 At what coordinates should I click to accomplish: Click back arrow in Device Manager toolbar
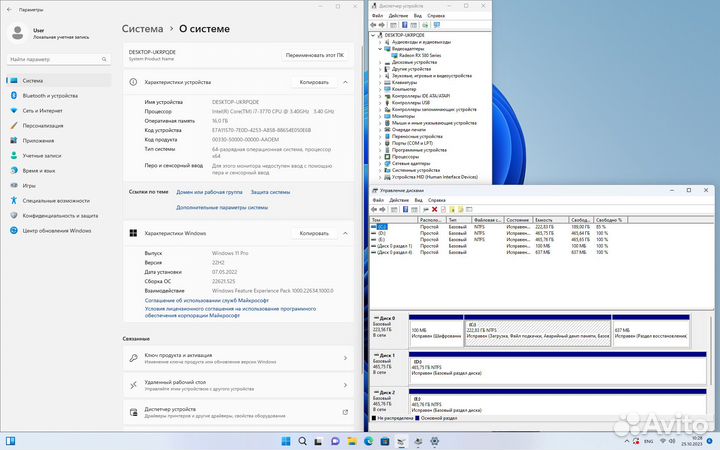pyautogui.click(x=373, y=25)
